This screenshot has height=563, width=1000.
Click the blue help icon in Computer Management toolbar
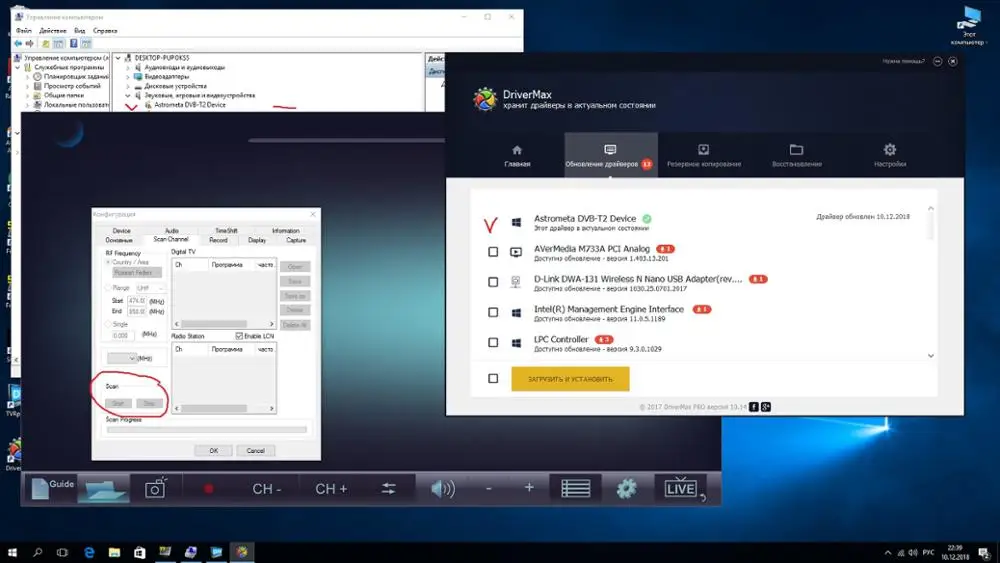73,43
